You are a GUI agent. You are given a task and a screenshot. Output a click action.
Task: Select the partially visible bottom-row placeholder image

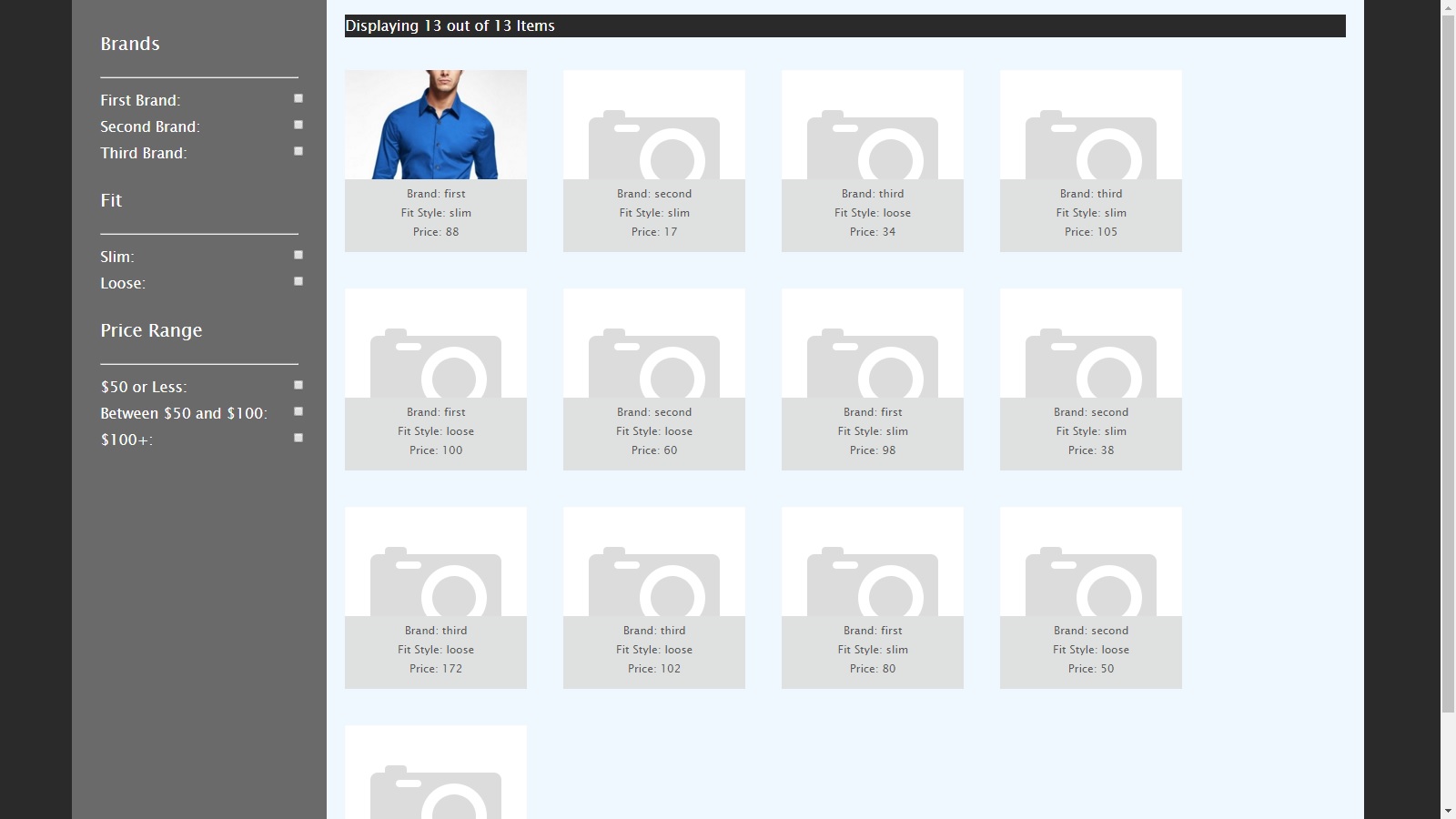click(436, 773)
